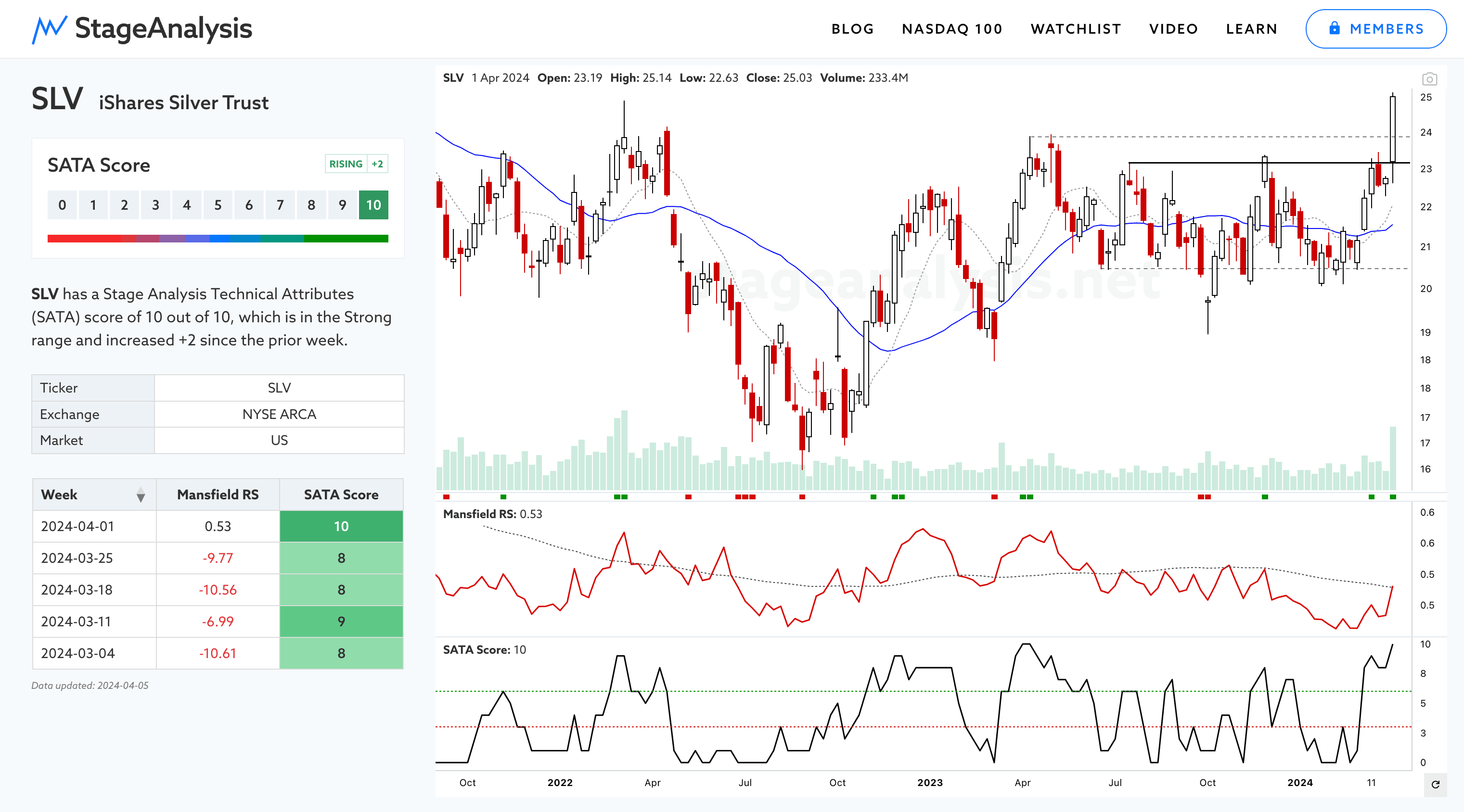Click the iShares Silver Trust name
This screenshot has height=812, width=1464.
tap(183, 103)
